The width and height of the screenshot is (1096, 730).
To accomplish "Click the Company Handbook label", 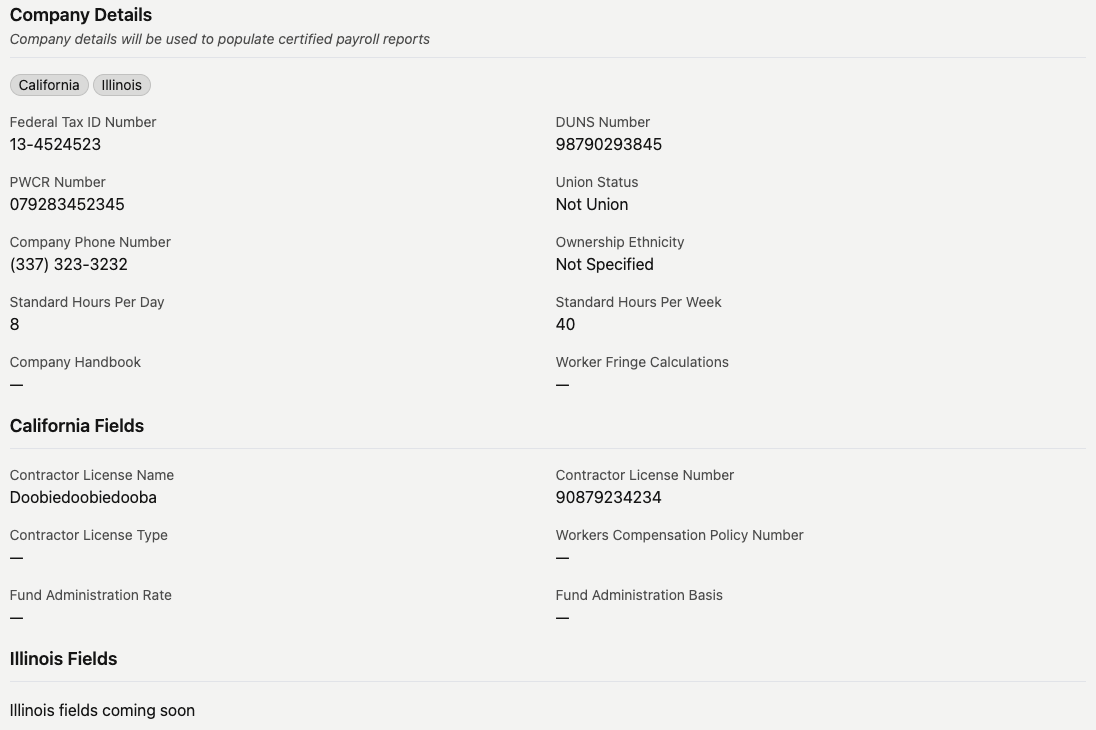I will click(75, 362).
